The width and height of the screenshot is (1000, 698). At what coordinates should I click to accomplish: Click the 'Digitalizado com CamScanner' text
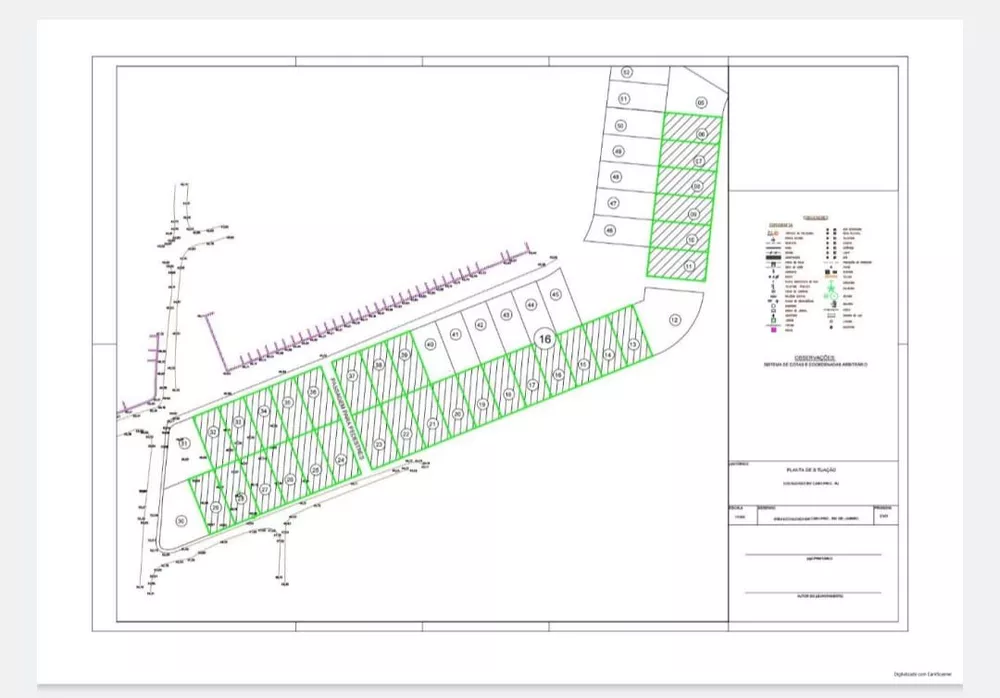(x=922, y=674)
